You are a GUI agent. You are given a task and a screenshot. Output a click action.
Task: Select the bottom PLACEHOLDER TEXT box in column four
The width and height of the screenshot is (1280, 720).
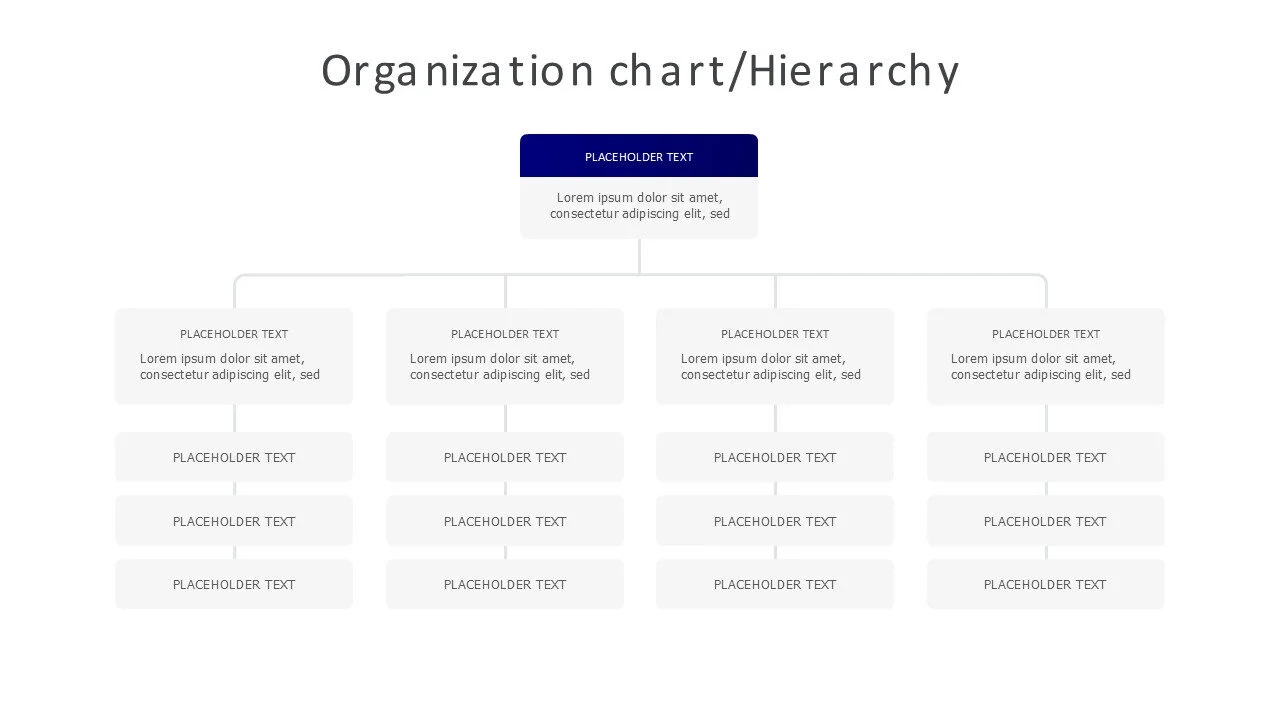coord(1045,584)
